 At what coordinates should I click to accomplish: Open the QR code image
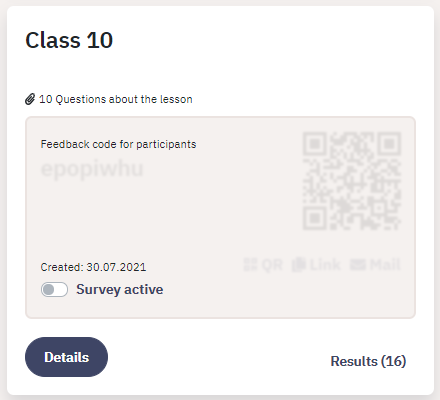click(352, 181)
